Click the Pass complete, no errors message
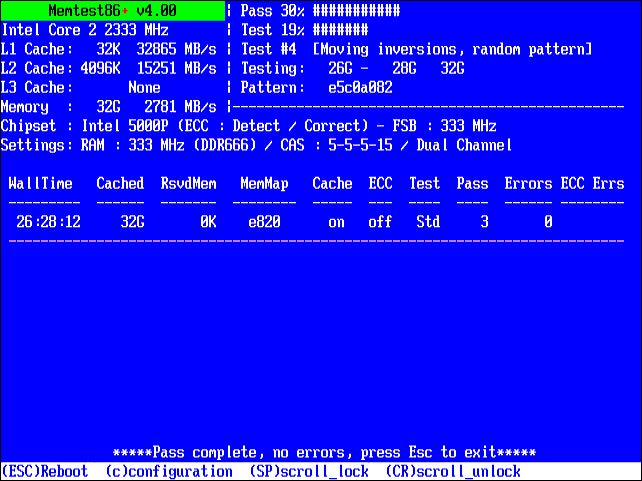 tap(324, 453)
